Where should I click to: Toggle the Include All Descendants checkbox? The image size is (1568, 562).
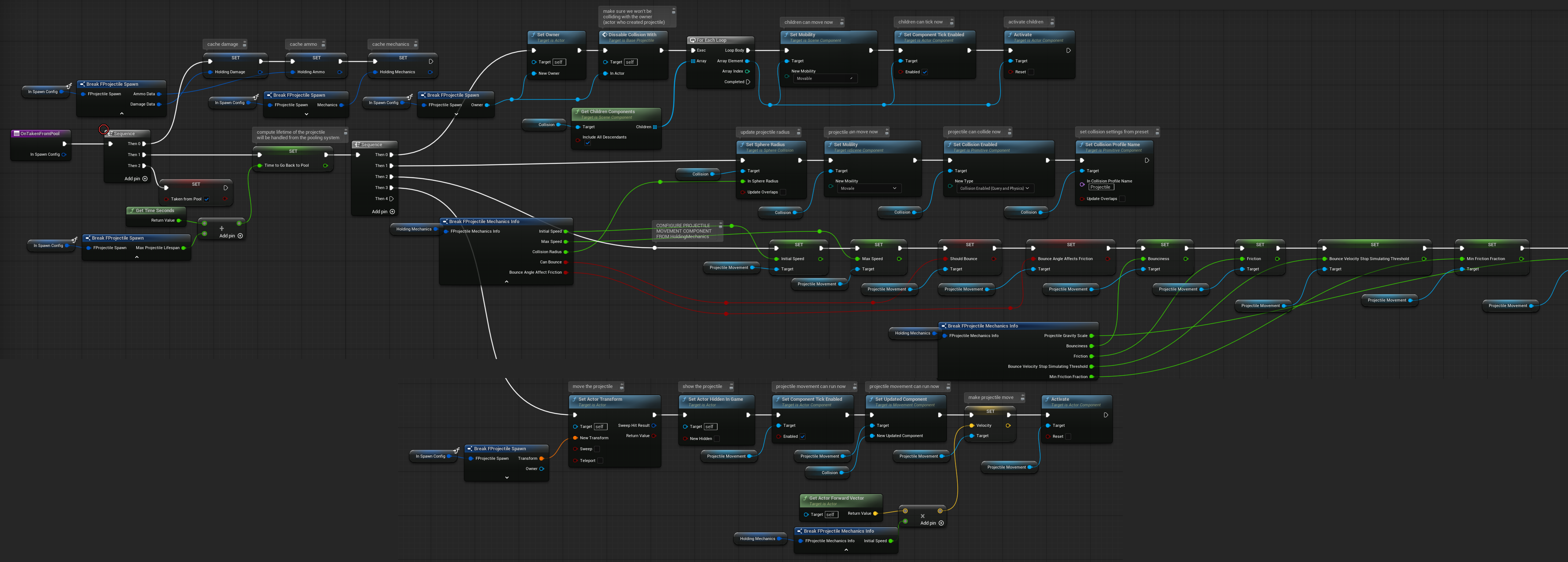[x=587, y=144]
